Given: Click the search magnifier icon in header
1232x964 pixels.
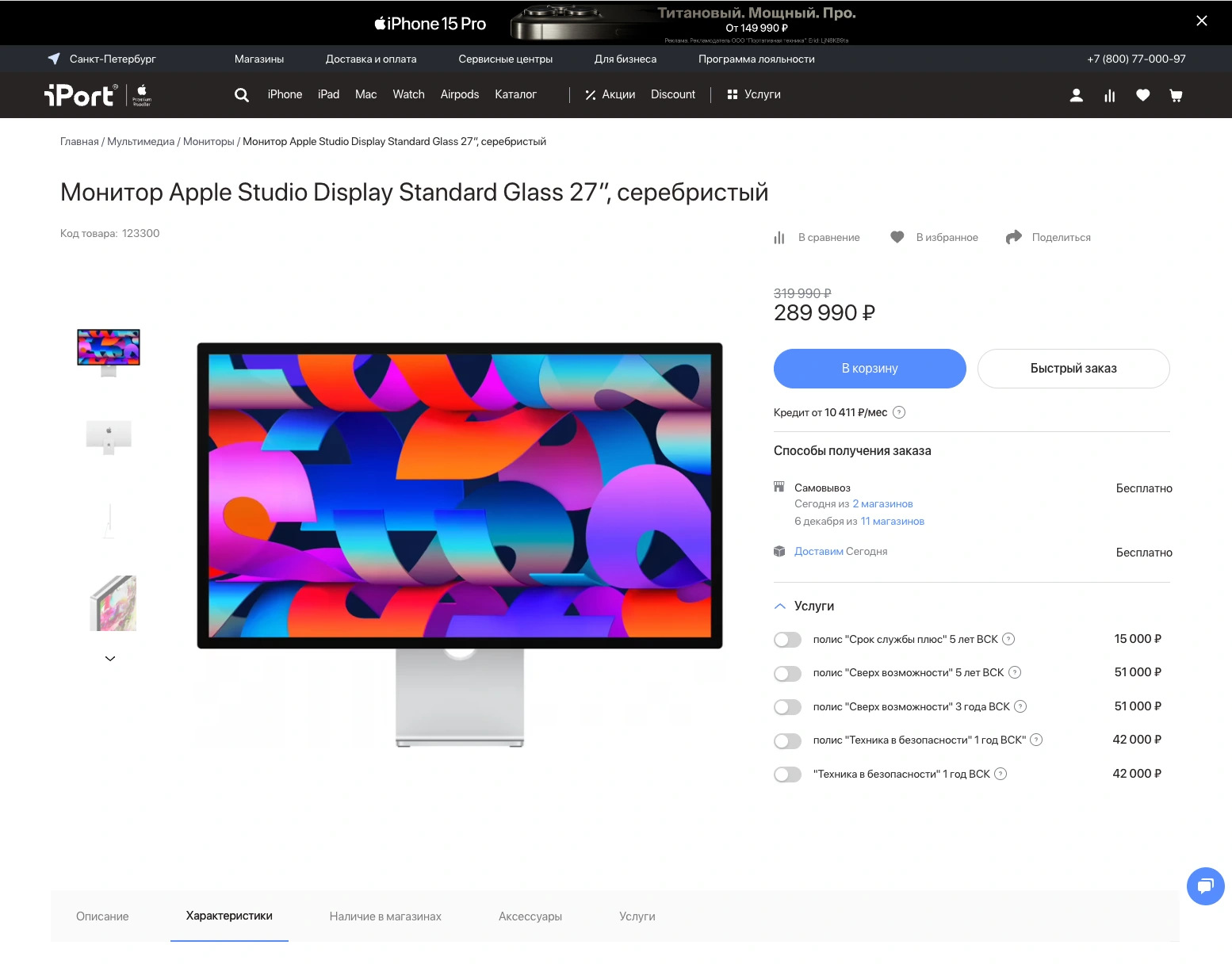Looking at the screenshot, I should click(242, 95).
